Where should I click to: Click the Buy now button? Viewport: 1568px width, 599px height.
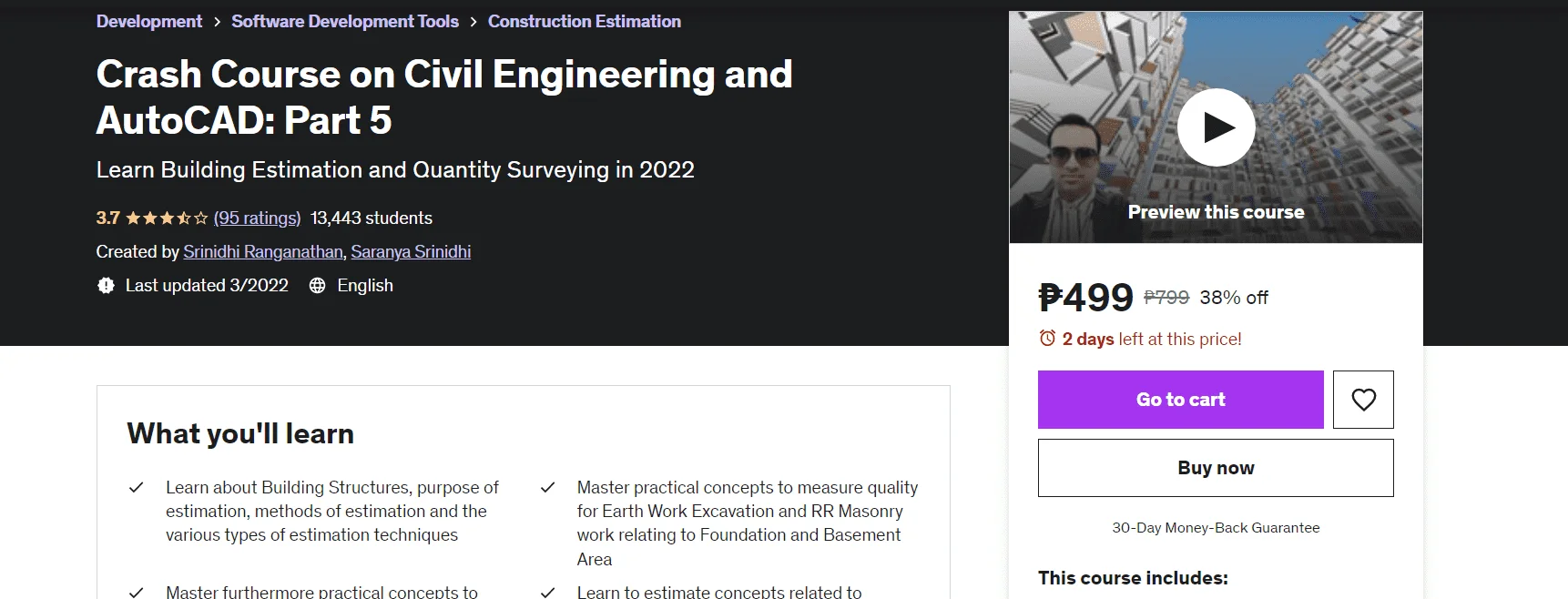1216,468
